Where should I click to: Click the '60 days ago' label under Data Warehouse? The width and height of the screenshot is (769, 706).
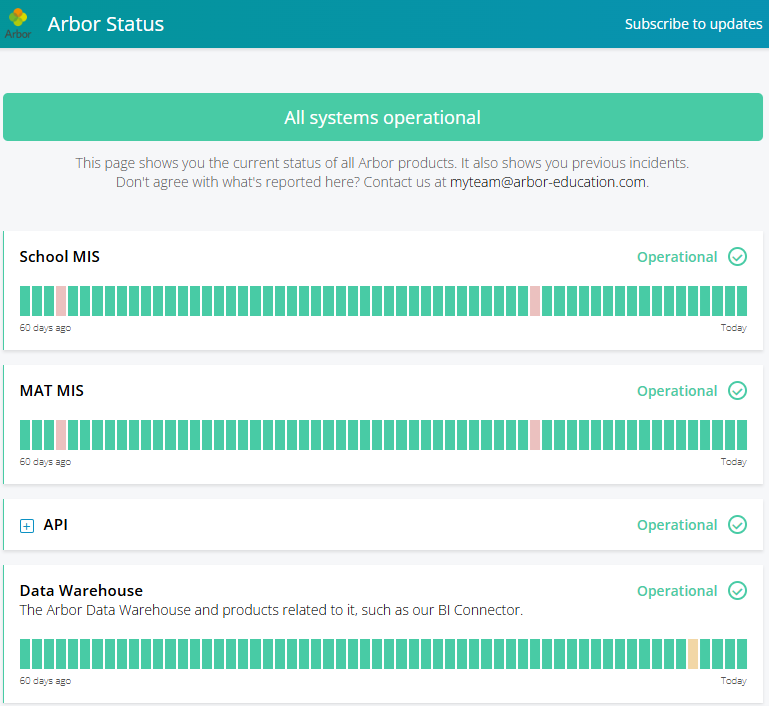[45, 681]
